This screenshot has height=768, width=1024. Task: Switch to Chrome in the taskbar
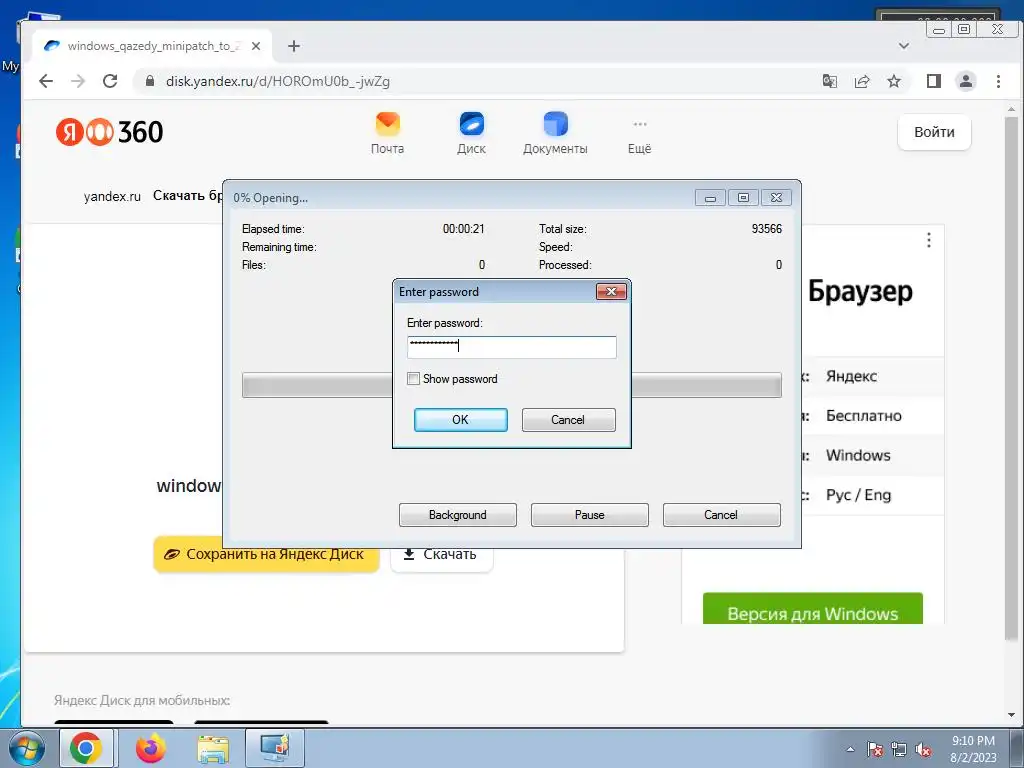[x=86, y=748]
